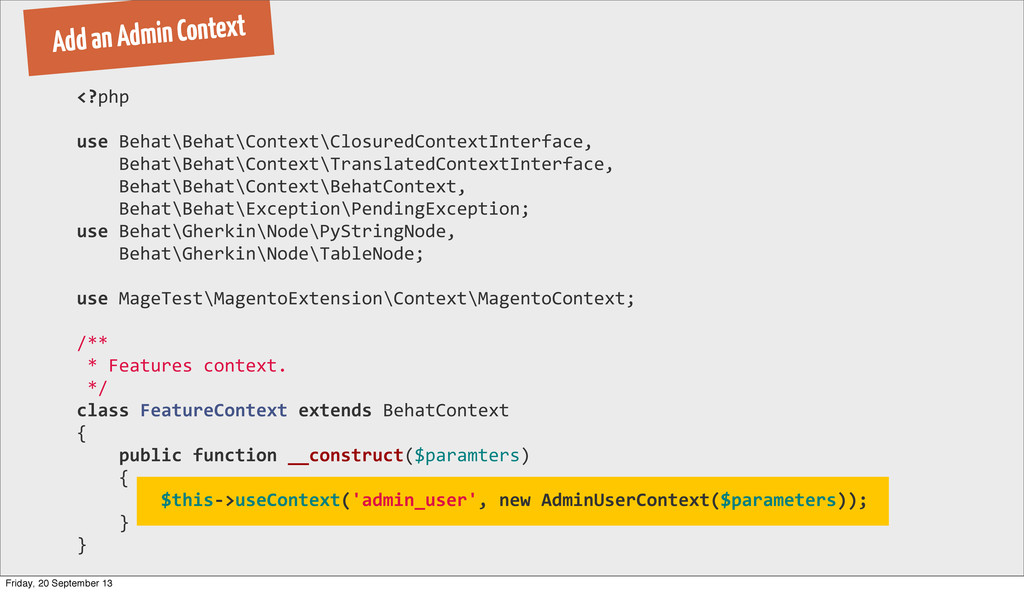Select the ClosuredContextInterface use line
This screenshot has width=1024, height=592.
[334, 142]
